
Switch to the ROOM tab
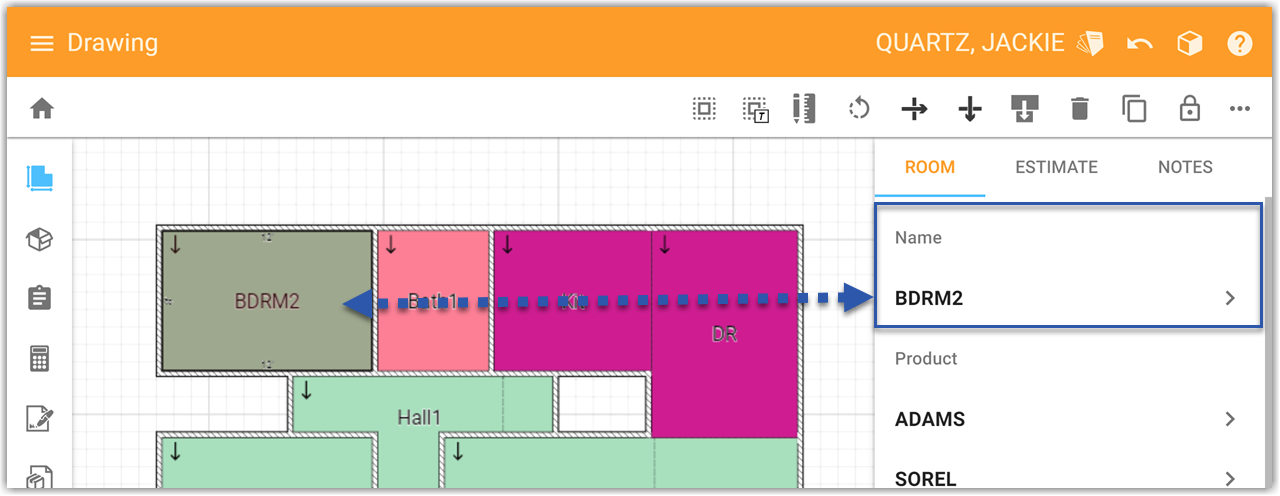(930, 167)
